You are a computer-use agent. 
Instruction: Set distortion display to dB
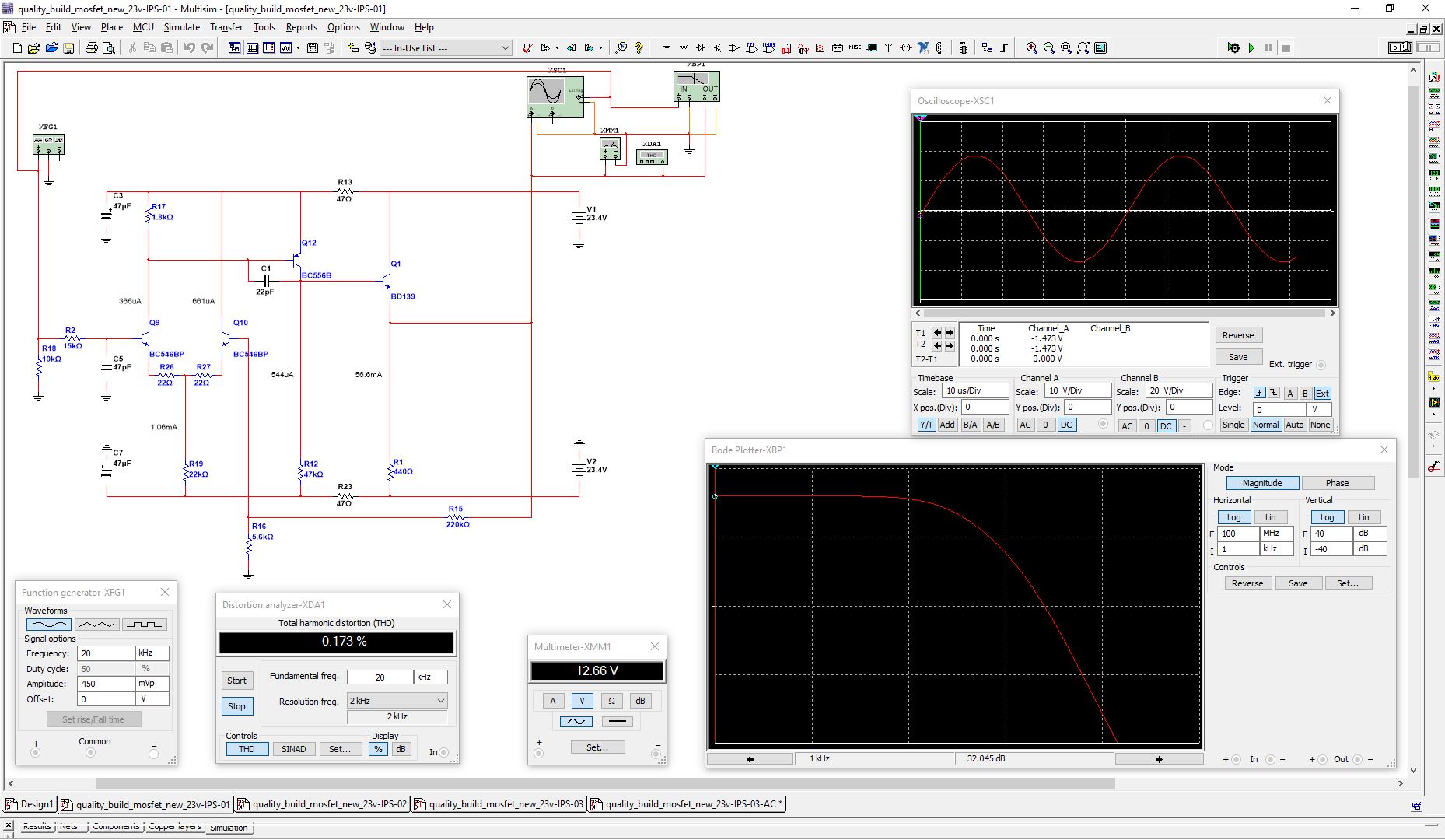(x=401, y=749)
